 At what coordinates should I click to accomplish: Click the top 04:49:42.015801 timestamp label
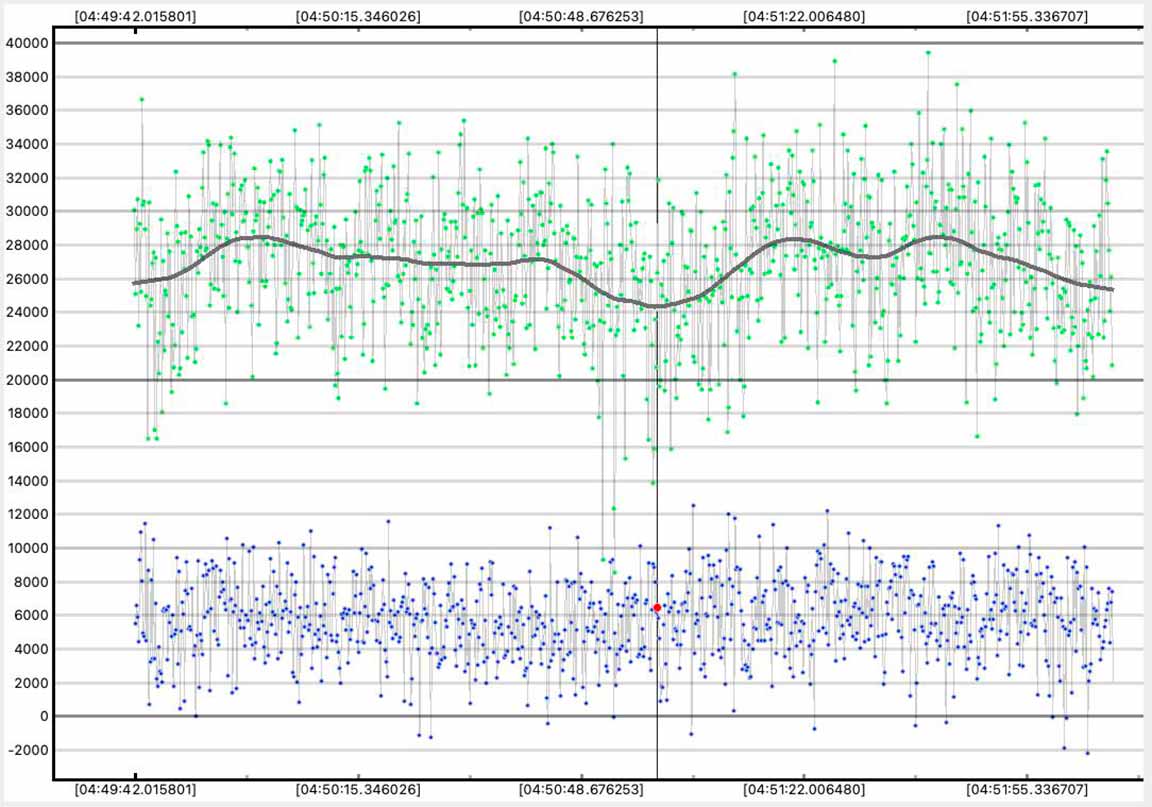coord(136,16)
